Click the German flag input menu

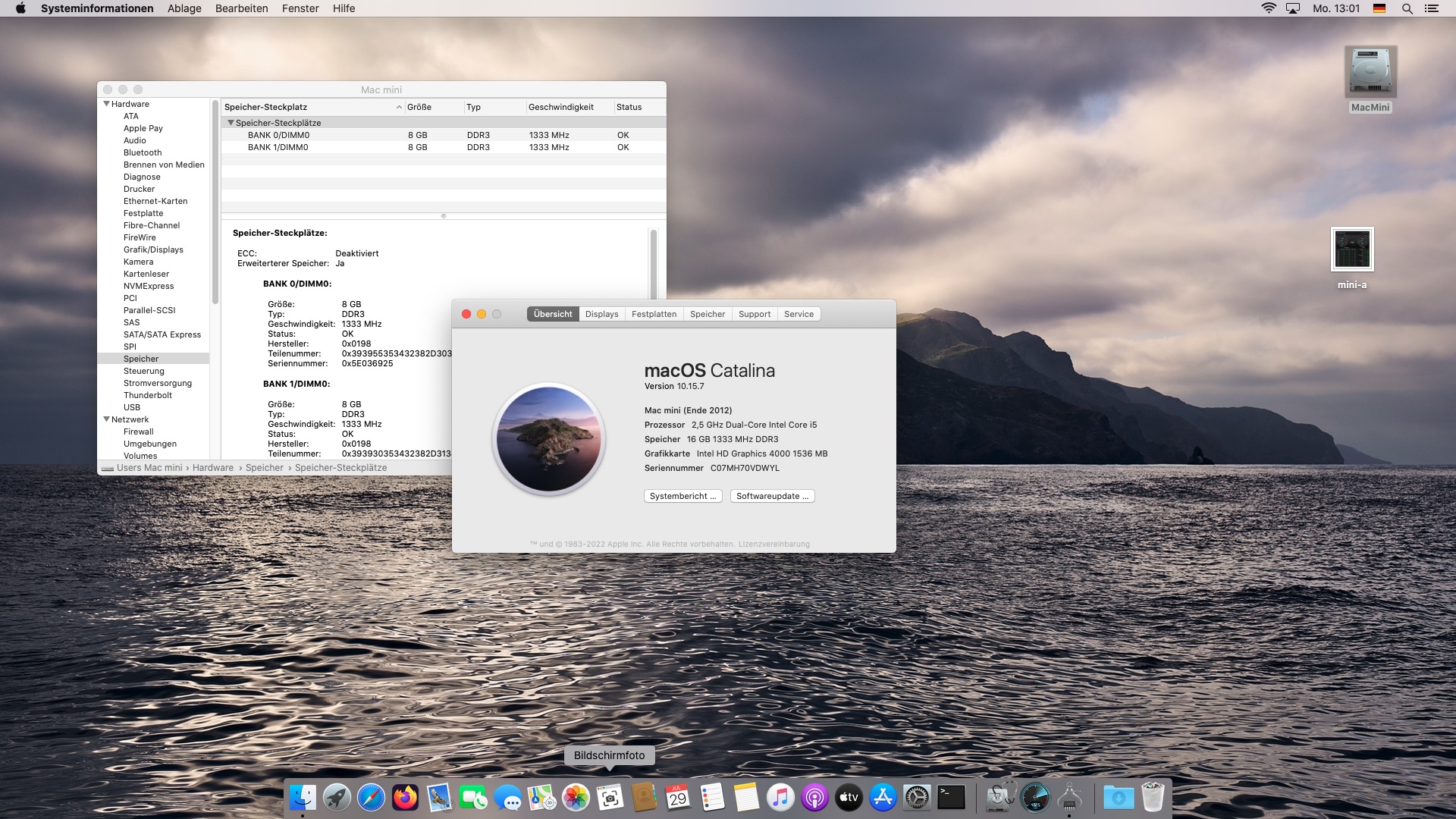[1379, 8]
